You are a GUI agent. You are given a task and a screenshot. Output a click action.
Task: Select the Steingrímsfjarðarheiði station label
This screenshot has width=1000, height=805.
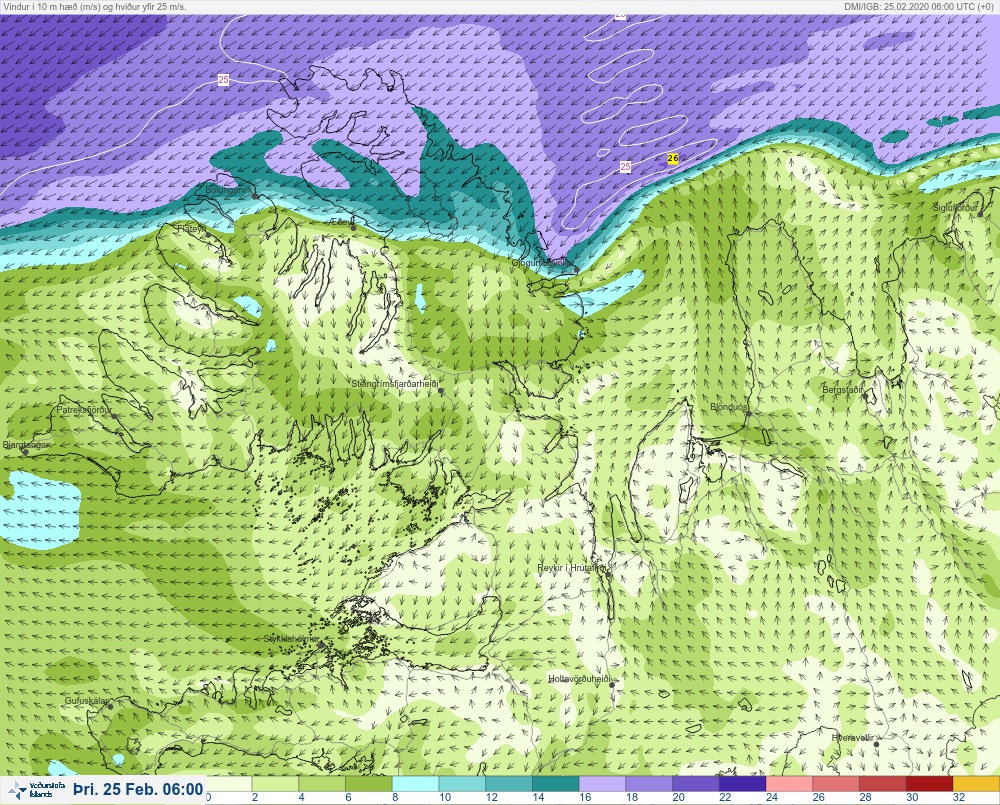coord(395,384)
